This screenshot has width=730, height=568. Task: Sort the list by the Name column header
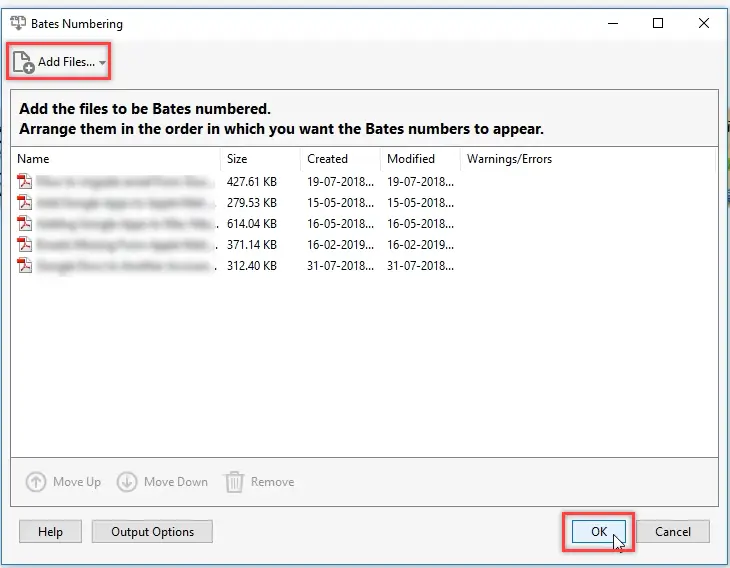(115, 159)
